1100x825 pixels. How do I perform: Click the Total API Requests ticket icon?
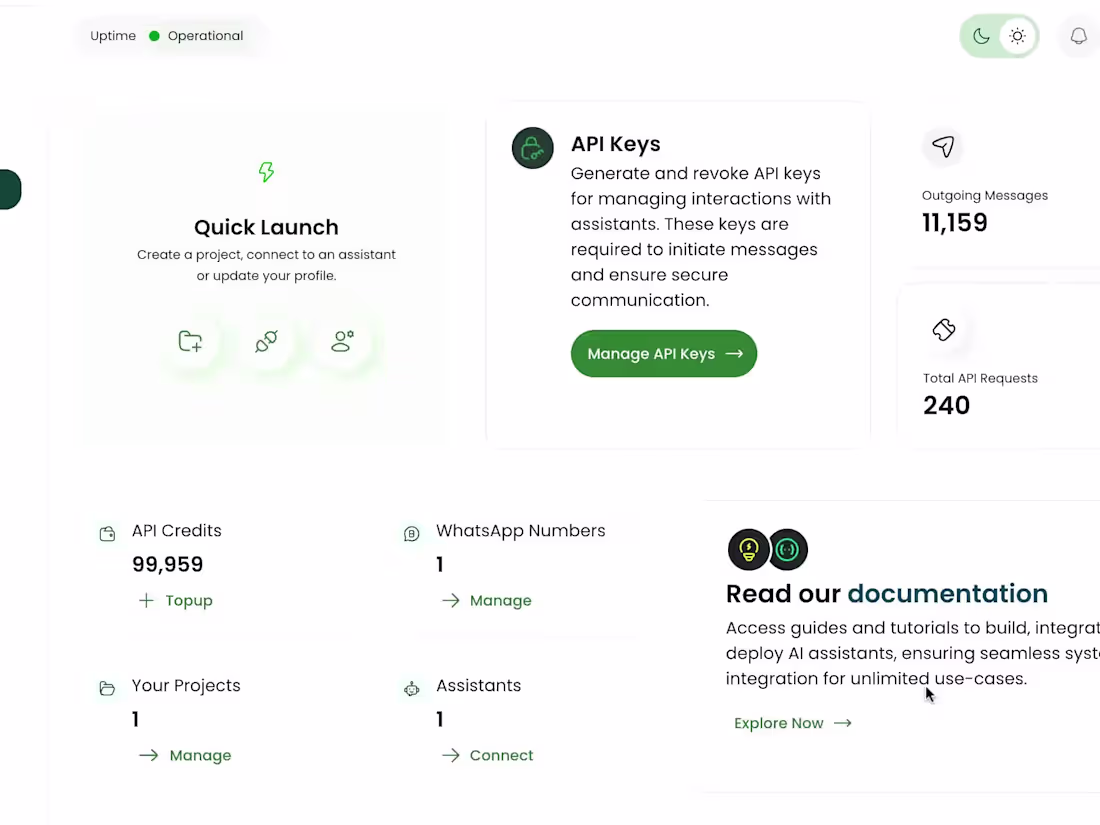[x=944, y=330]
